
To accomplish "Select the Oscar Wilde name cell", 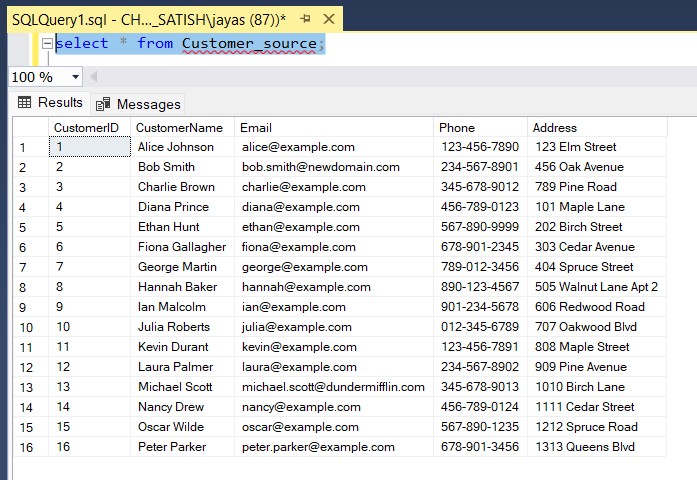I will click(x=182, y=427).
